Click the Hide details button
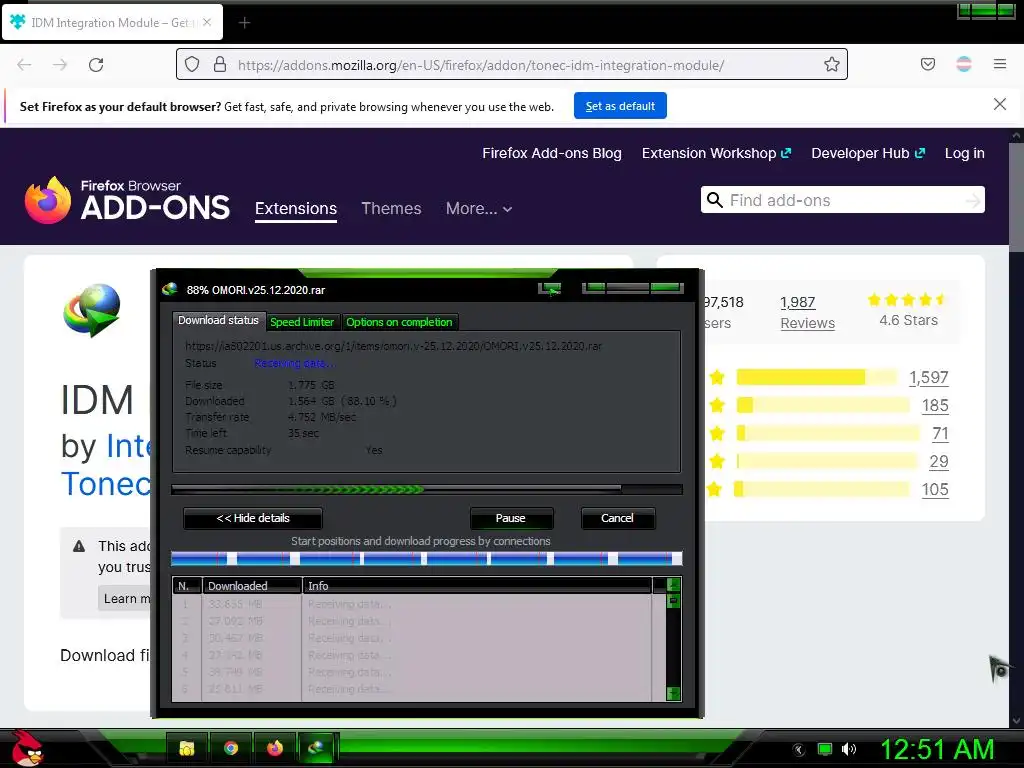This screenshot has height=768, width=1024. 253,518
